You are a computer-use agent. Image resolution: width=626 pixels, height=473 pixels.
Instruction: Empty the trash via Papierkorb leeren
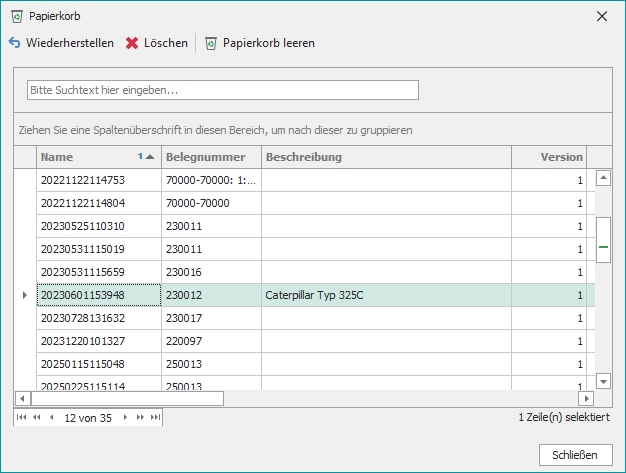pos(260,43)
